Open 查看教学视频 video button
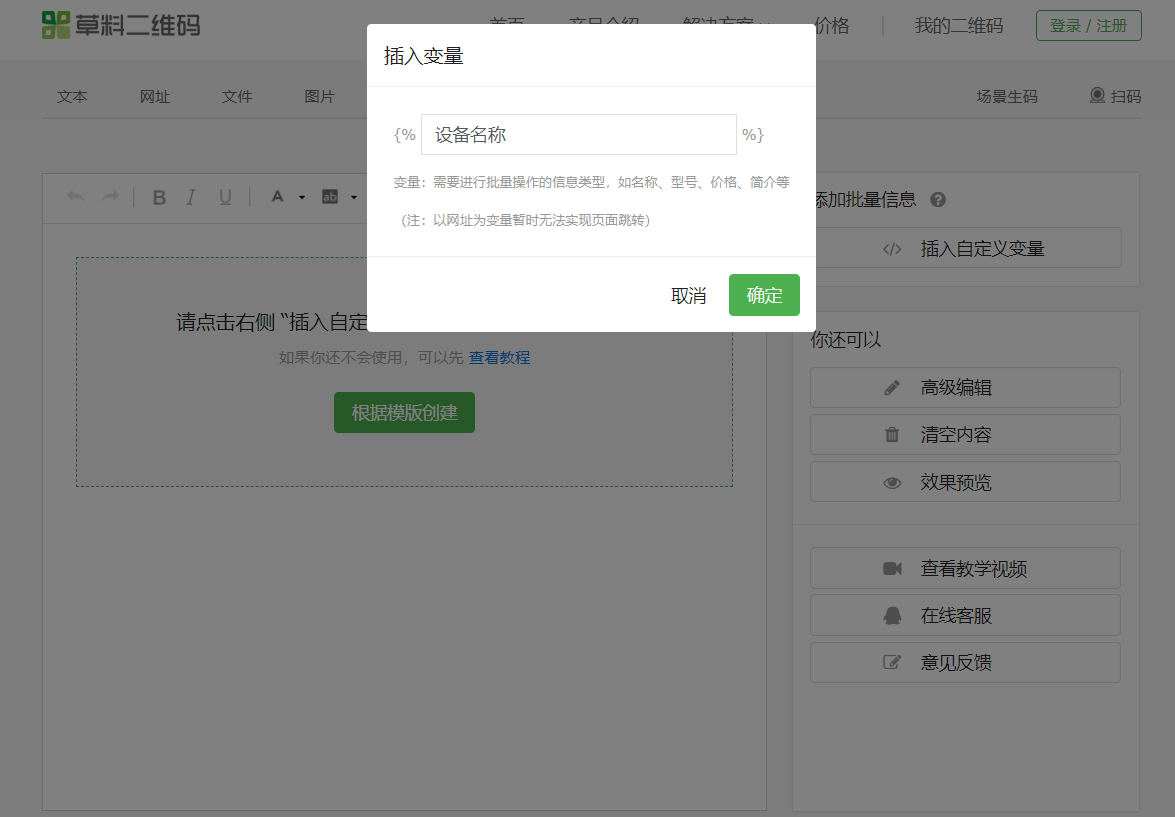 [x=965, y=569]
